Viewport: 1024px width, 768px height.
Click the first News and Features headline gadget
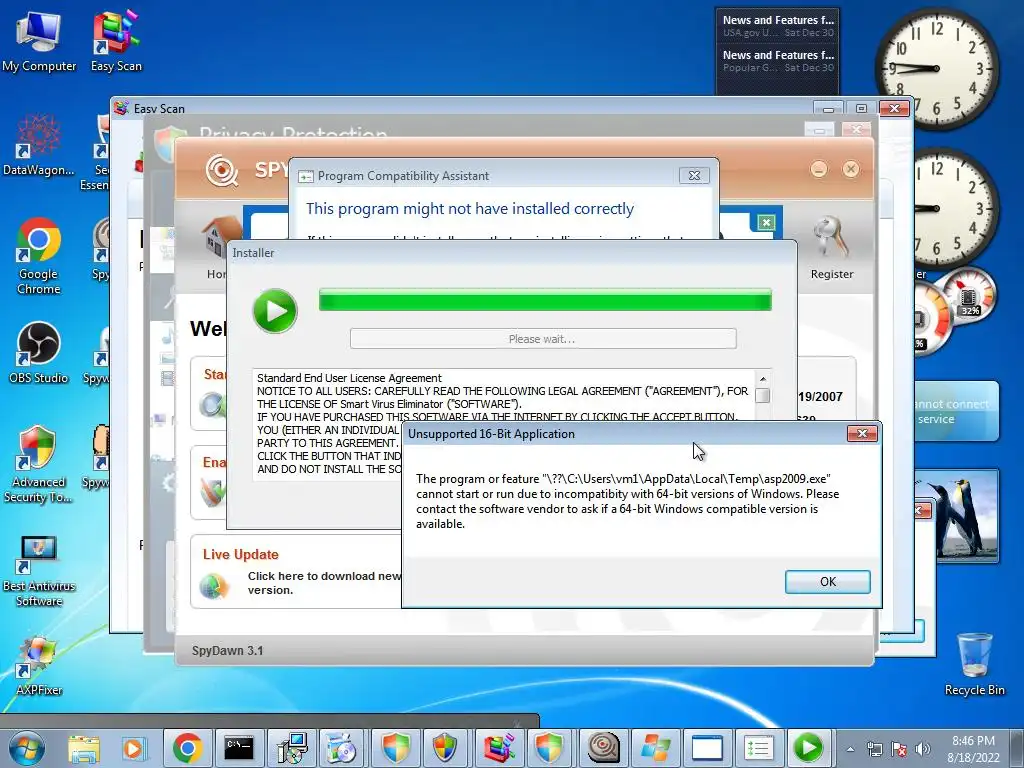tap(778, 25)
